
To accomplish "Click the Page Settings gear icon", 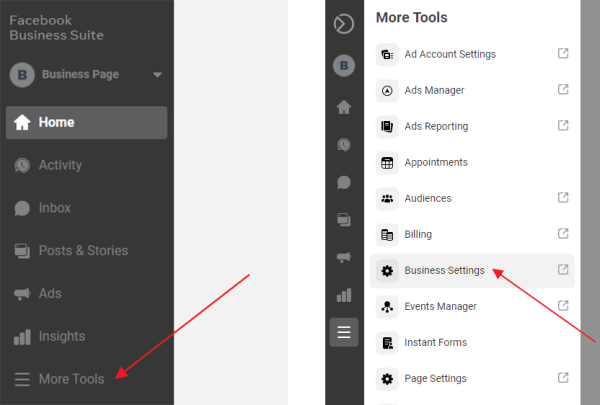I will coord(387,379).
